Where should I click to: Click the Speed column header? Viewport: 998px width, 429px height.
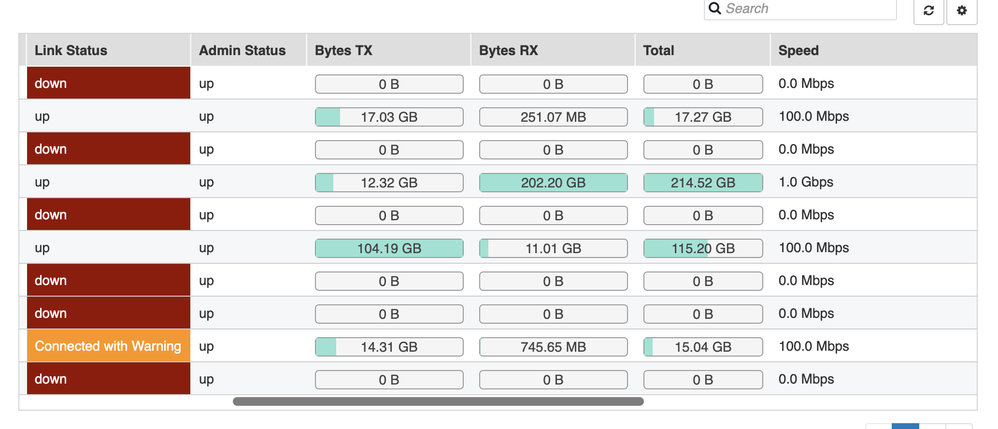pyautogui.click(x=799, y=50)
